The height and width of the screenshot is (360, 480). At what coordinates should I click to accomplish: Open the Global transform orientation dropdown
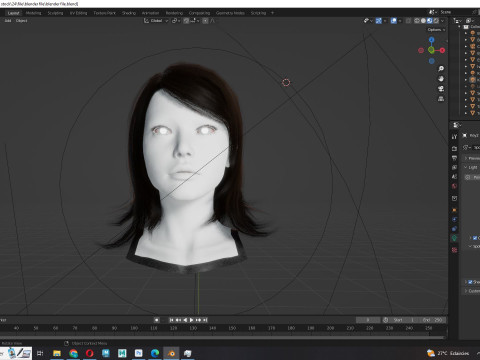click(156, 21)
